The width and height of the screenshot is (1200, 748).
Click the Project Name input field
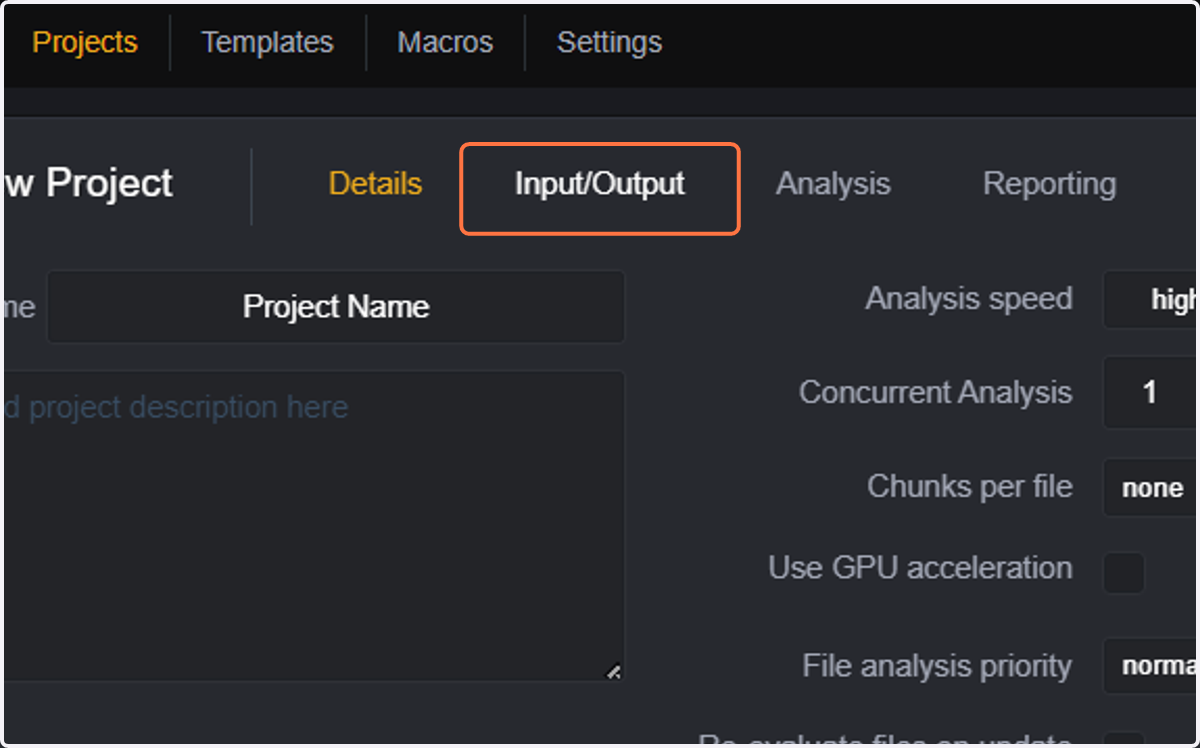(x=336, y=306)
